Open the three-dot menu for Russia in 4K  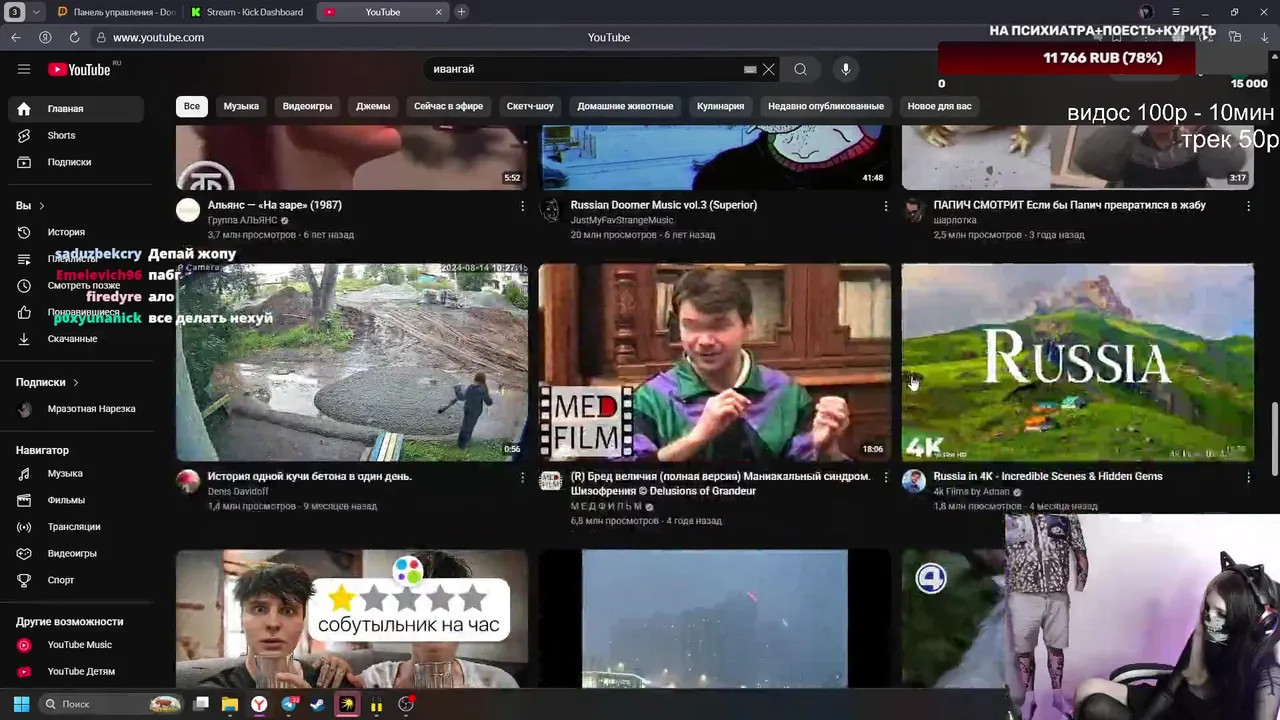tap(1248, 478)
